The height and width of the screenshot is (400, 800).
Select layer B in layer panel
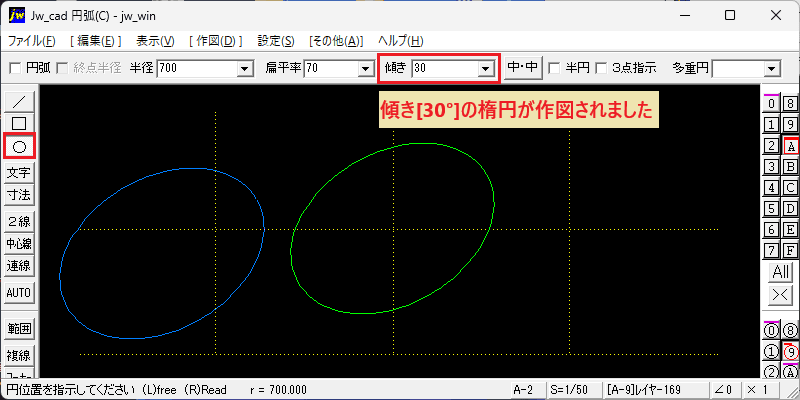(790, 166)
